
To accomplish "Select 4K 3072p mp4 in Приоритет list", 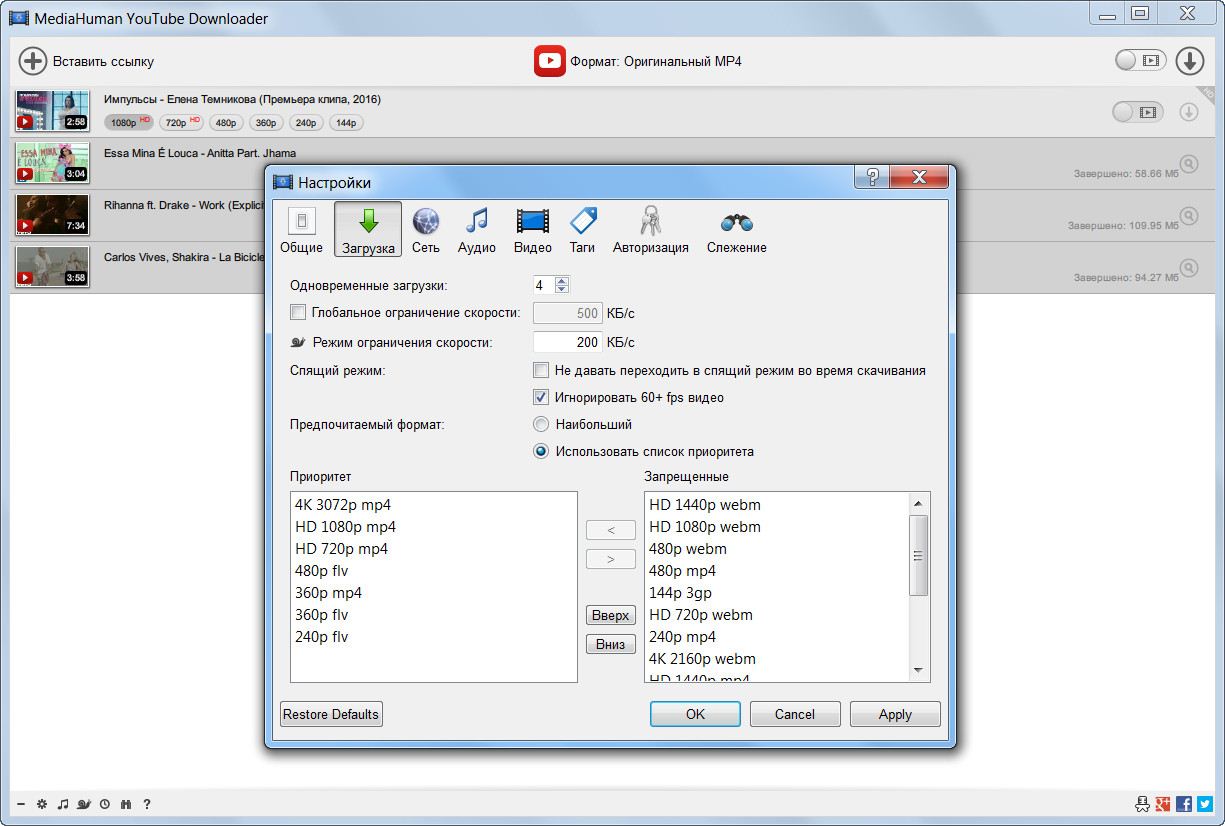I will 434,505.
